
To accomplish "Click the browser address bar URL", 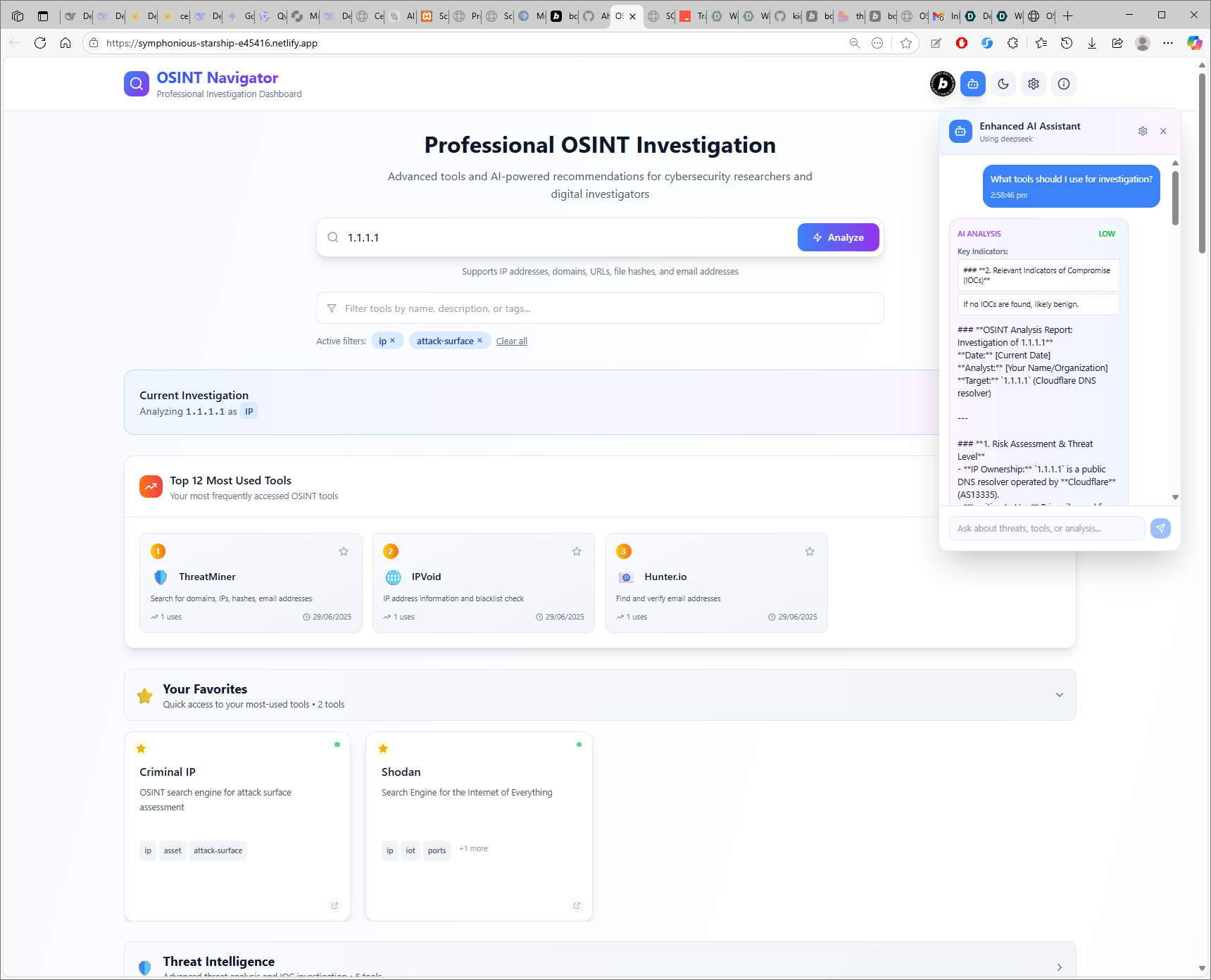I will [212, 43].
